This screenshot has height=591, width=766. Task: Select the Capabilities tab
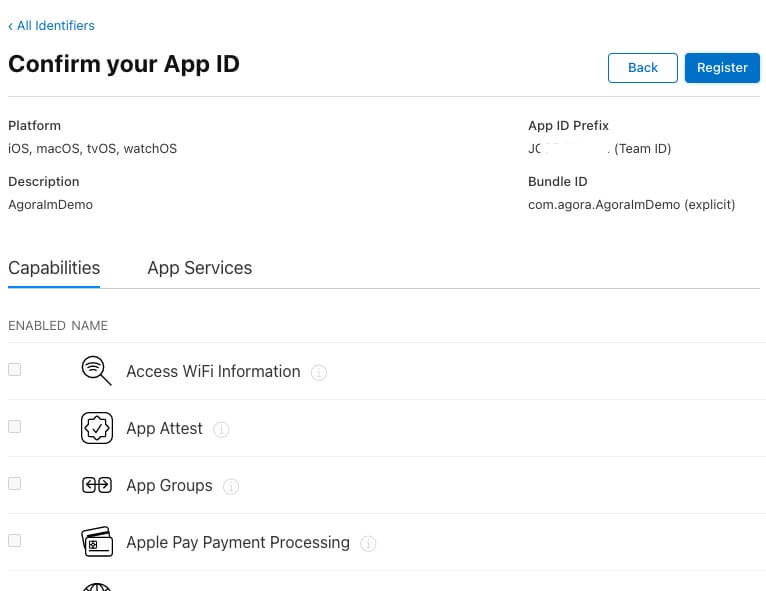tap(54, 268)
